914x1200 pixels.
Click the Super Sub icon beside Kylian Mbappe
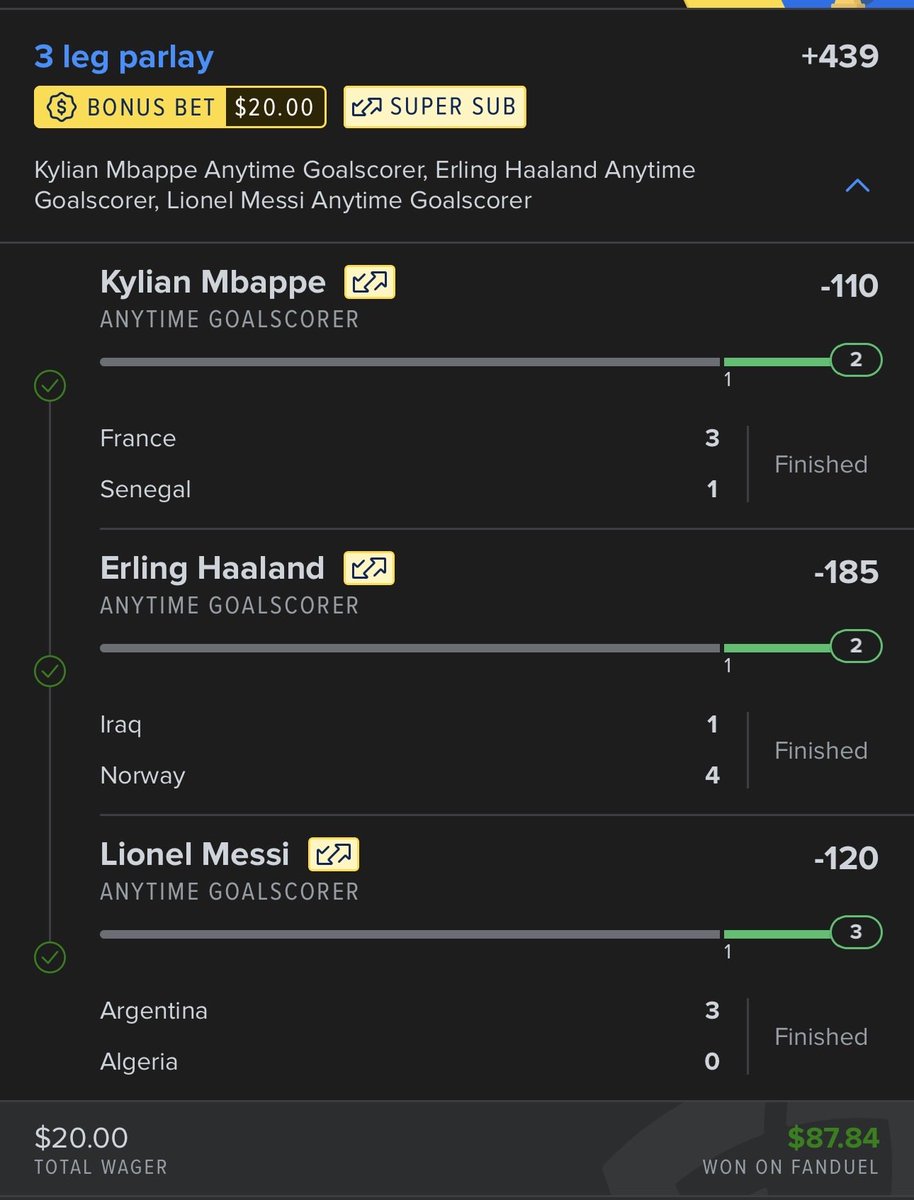click(x=370, y=282)
